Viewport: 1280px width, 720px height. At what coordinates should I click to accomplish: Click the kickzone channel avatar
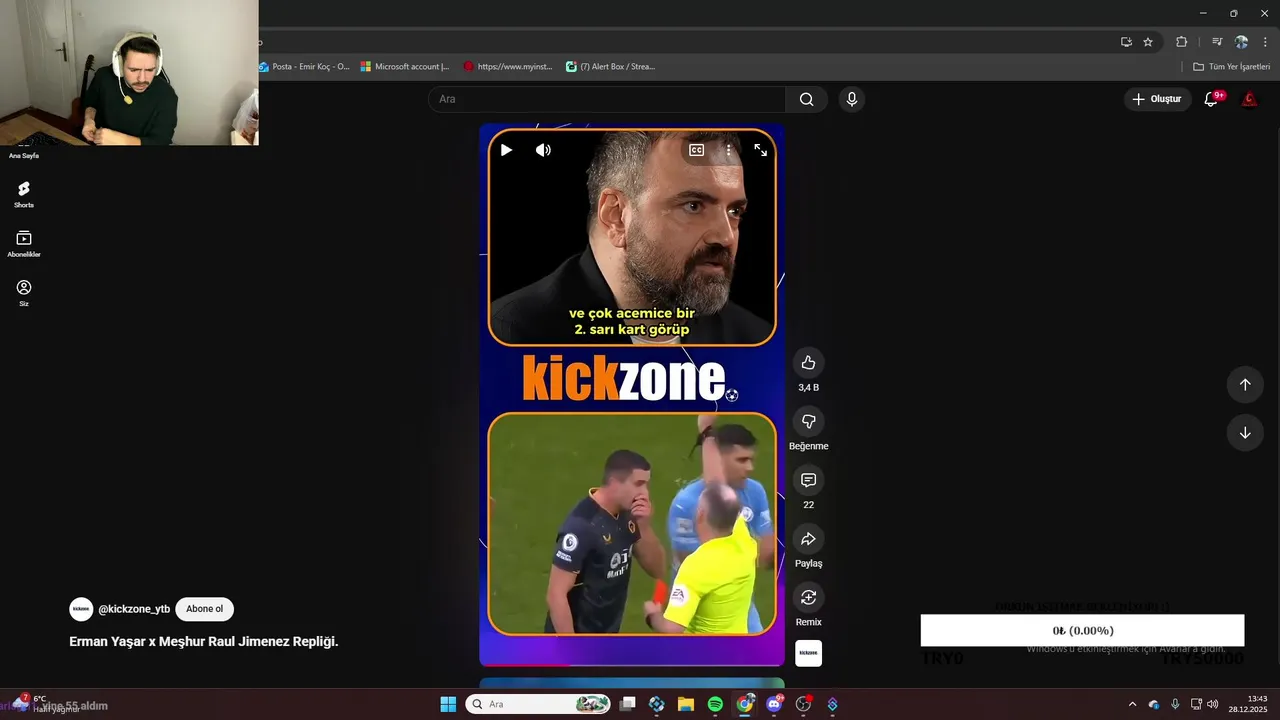tap(81, 609)
